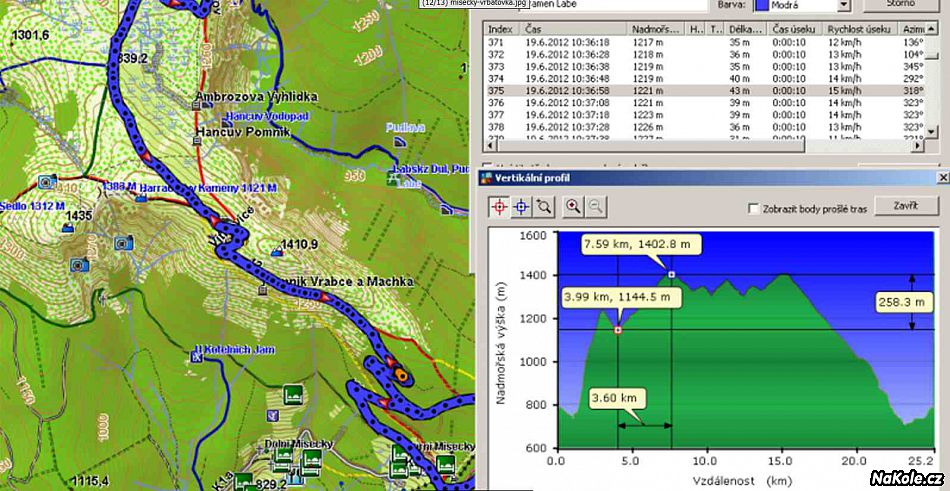Image resolution: width=950 pixels, height=491 pixels.
Task: Click the track list scroll down arrow
Action: click(x=933, y=130)
